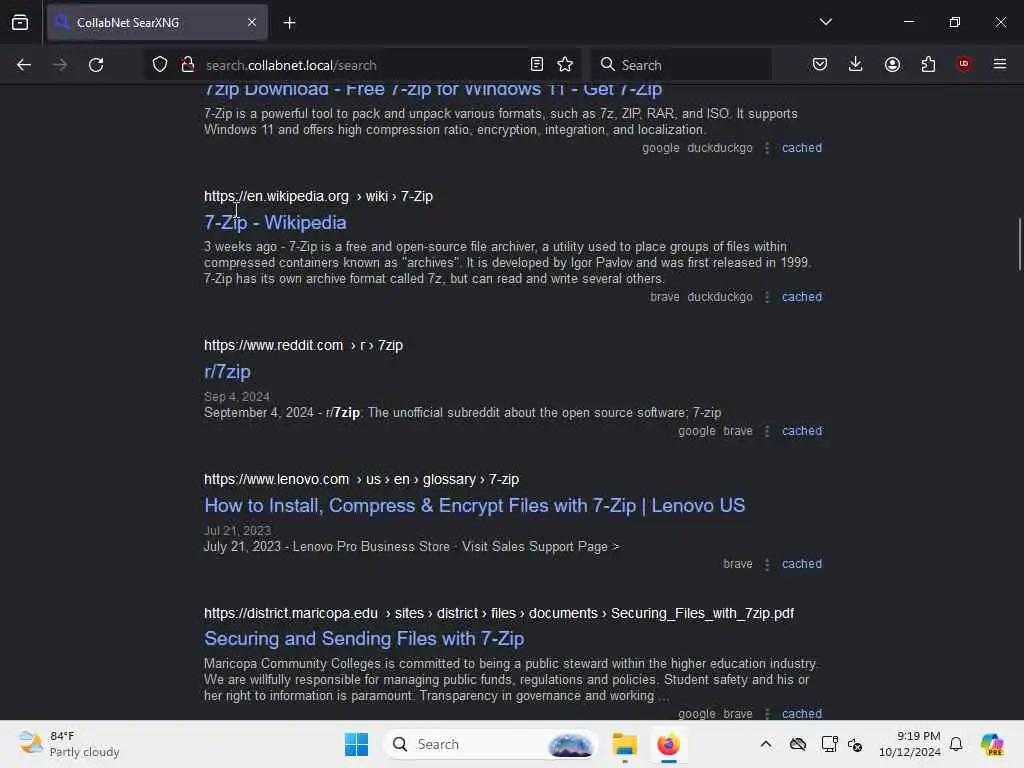Open the 7zip Download Windows 11 result
Image resolution: width=1024 pixels, height=768 pixels.
433,90
